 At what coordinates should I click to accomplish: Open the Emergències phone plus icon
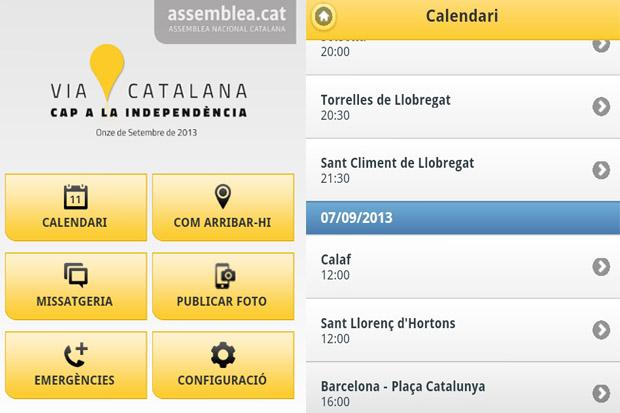click(76, 355)
